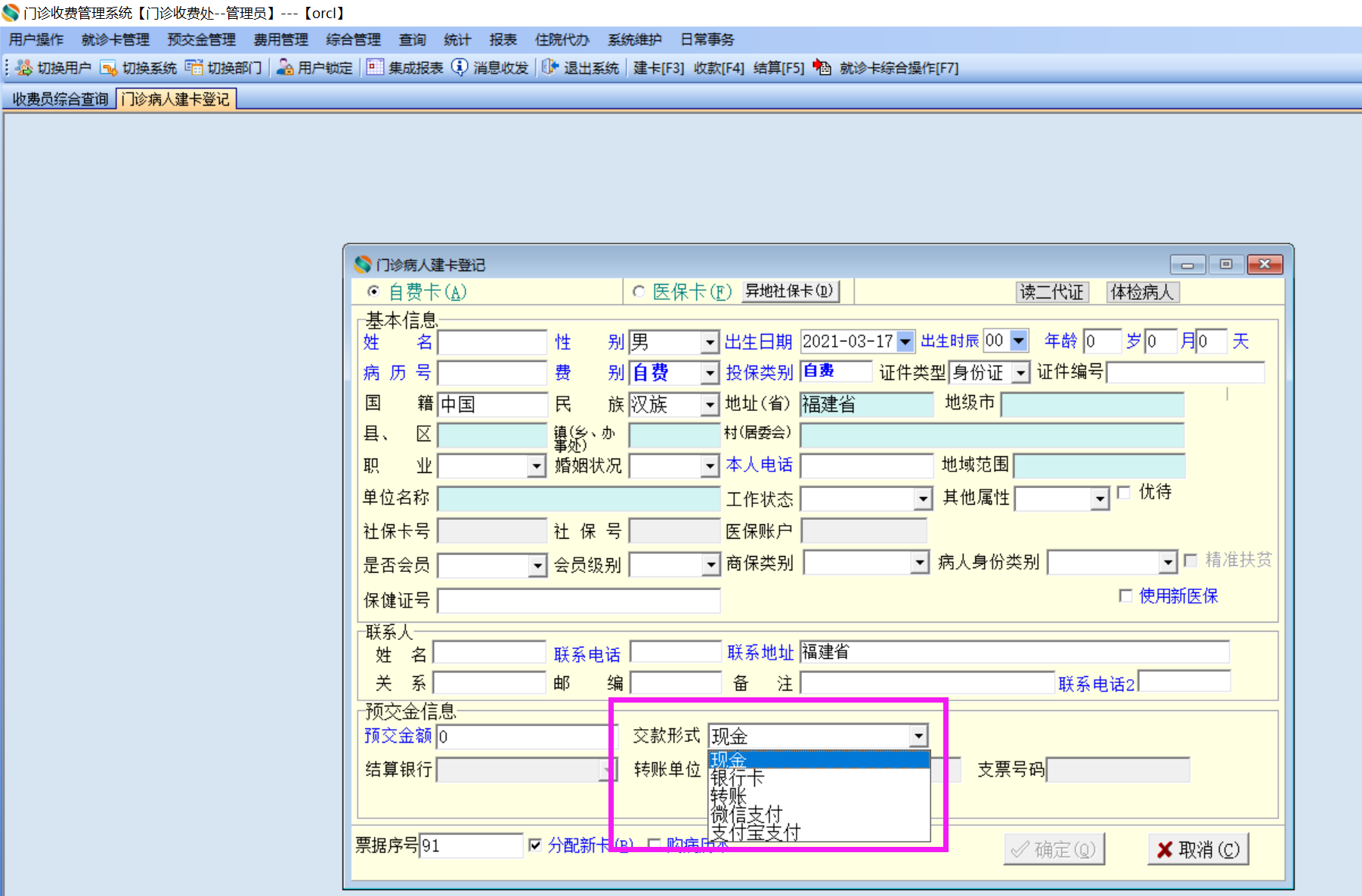Open the 统计 menu

pyautogui.click(x=457, y=40)
